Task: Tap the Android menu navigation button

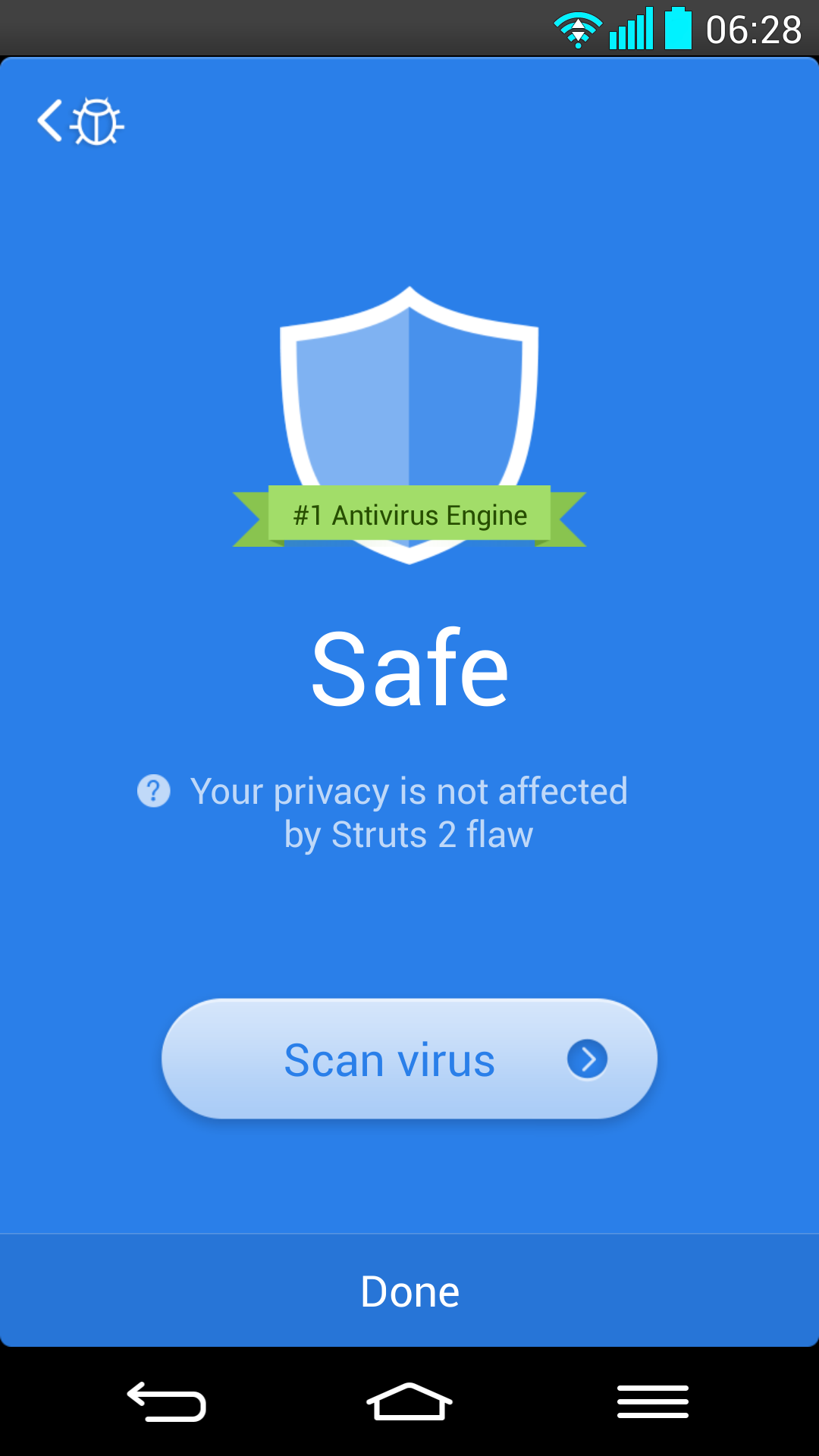Action: pos(653,1401)
